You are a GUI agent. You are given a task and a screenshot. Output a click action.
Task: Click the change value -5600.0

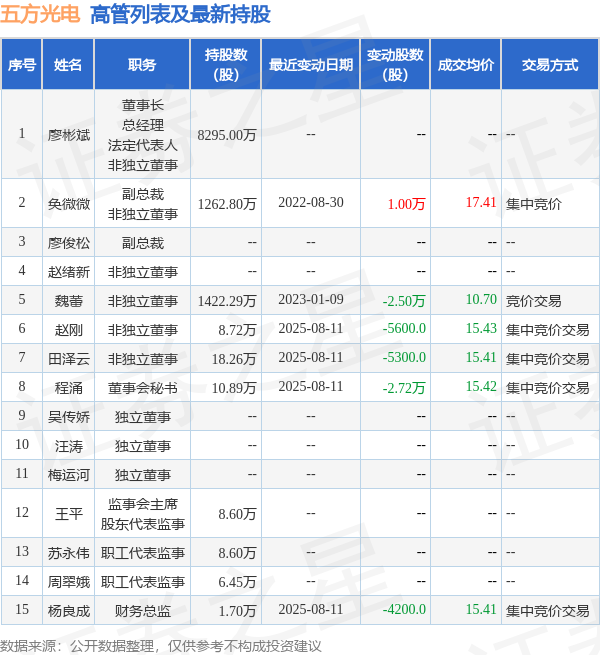tap(404, 328)
